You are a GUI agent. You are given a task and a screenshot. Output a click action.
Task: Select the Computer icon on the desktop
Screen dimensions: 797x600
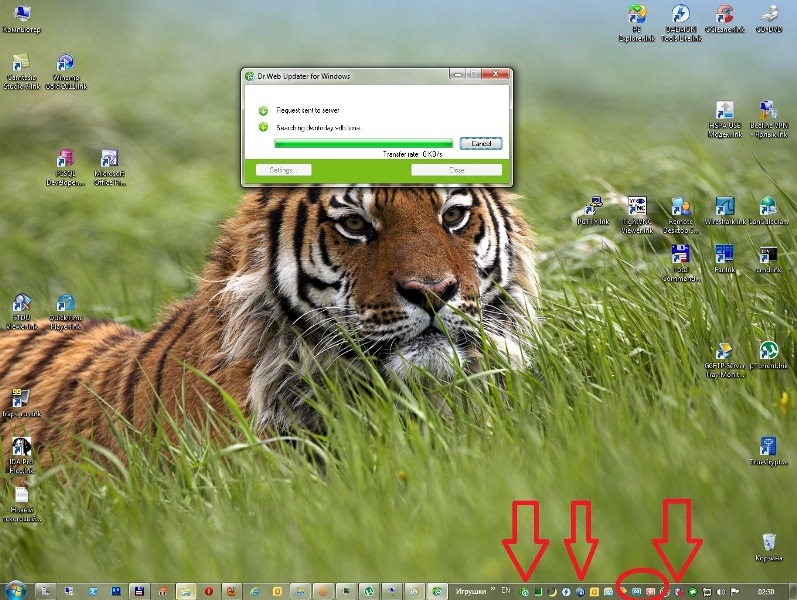[x=20, y=14]
